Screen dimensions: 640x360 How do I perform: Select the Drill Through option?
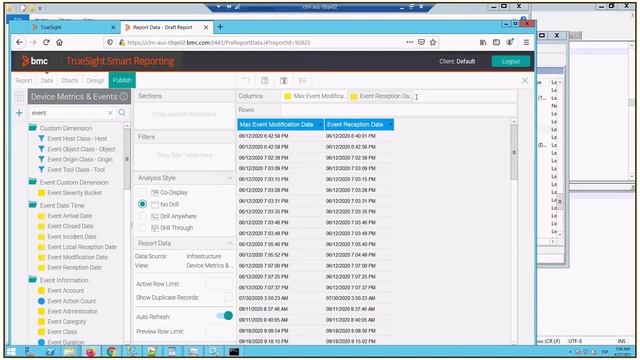(142, 228)
